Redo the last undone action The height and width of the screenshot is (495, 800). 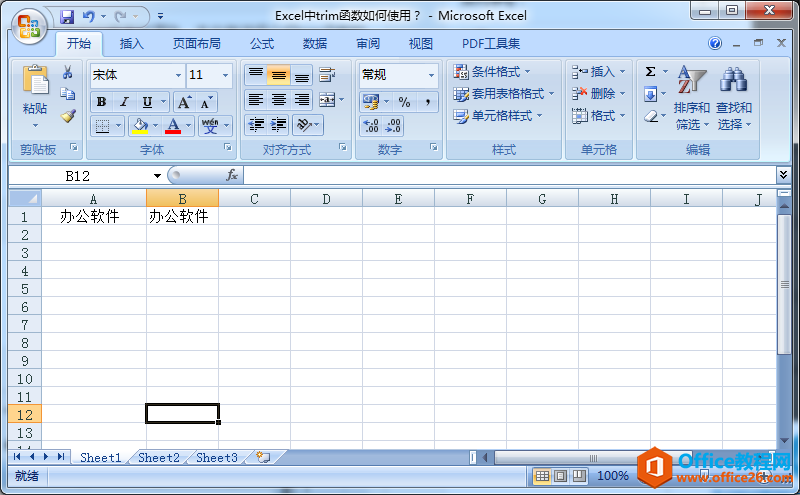pyautogui.click(x=120, y=17)
